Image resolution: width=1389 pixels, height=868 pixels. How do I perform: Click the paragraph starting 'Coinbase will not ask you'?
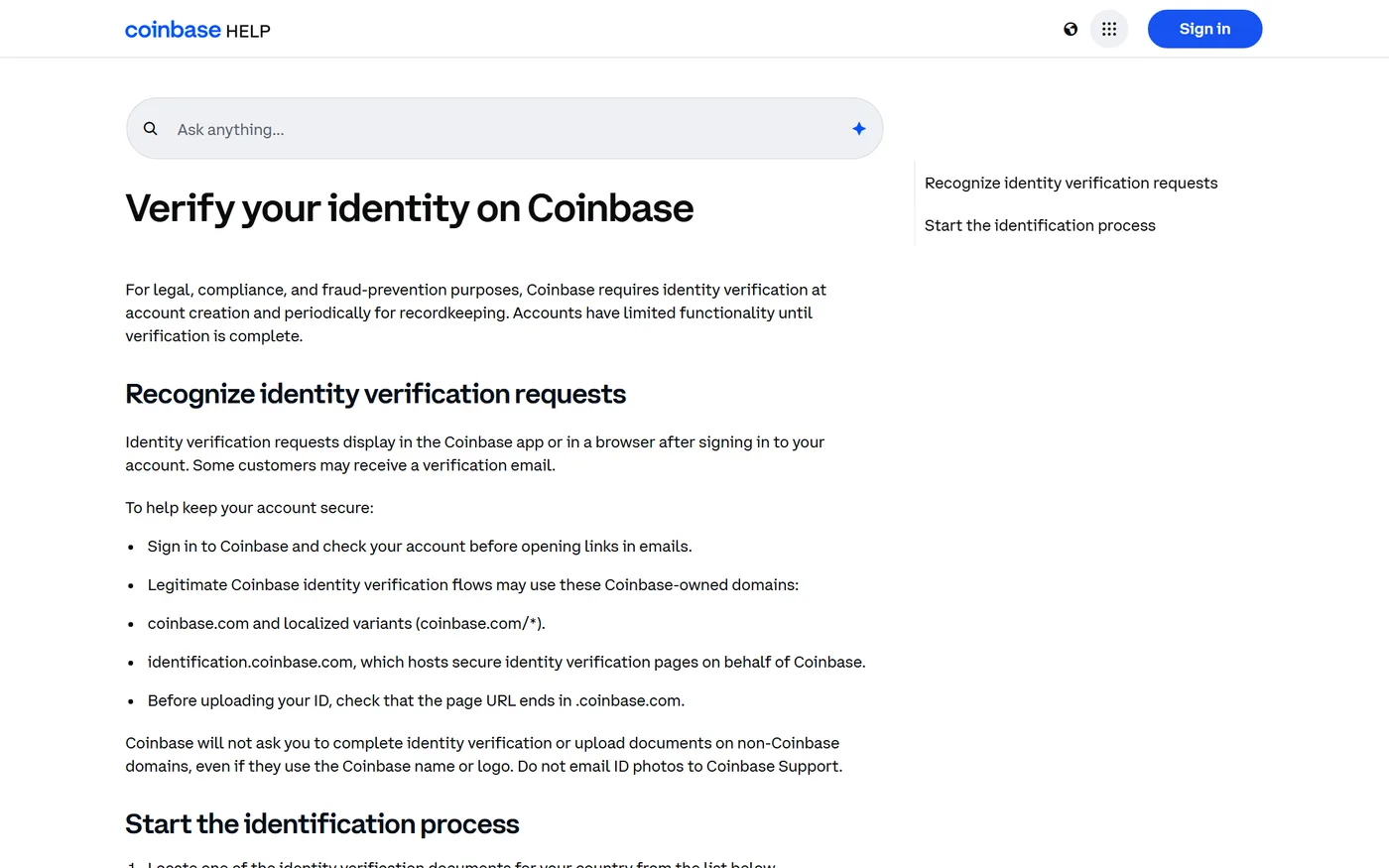[483, 755]
